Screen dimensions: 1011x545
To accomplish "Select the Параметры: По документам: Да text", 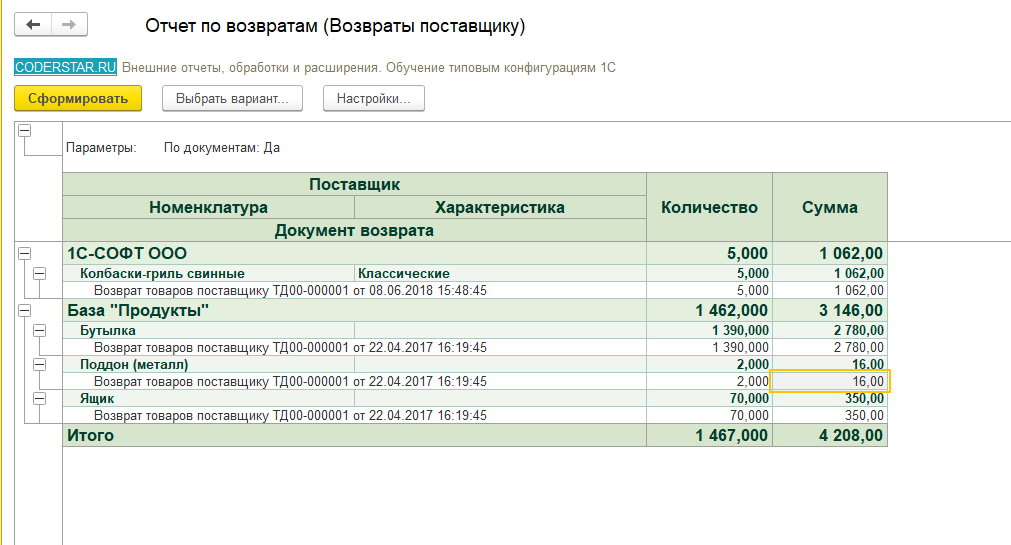I will click(x=173, y=148).
